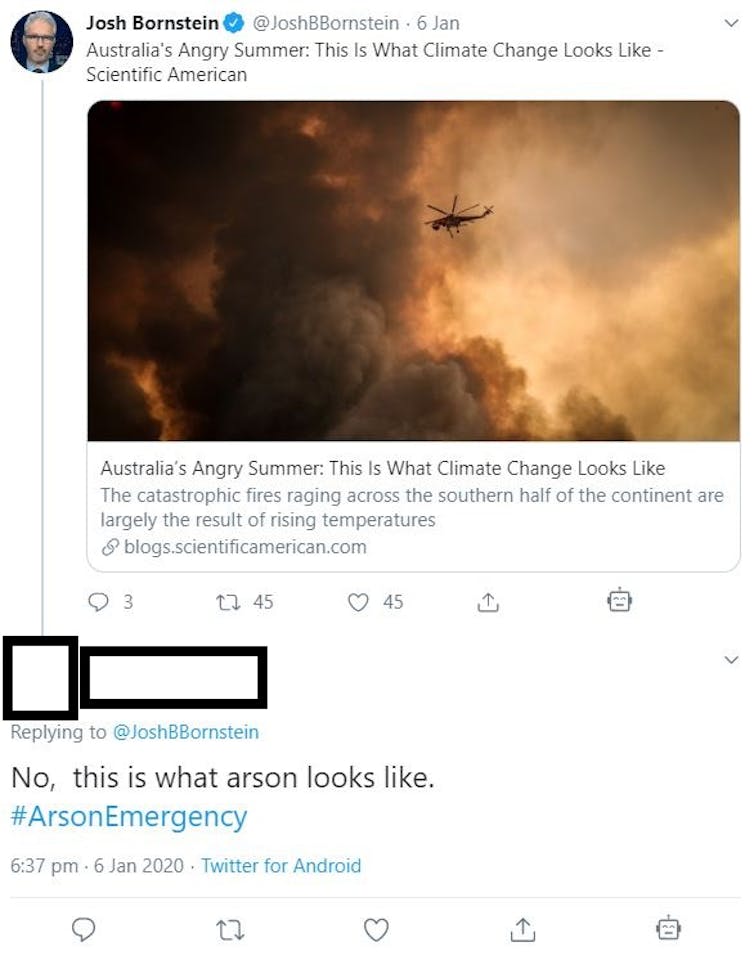Like Josh Bornstein's tweet
Viewport: 754px width, 960px height.
tap(358, 601)
